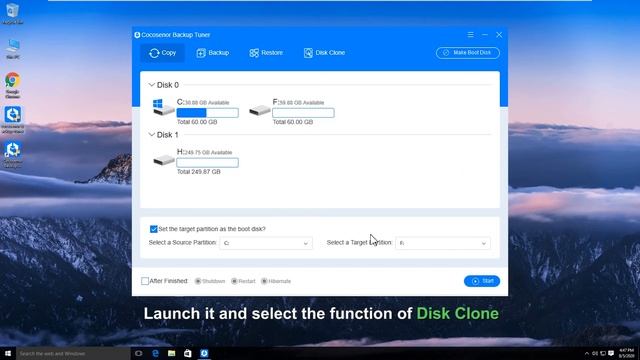640x360 pixels.
Task: Open the first Cocosenor desktop shortcut below Chrome
Action: [x=13, y=120]
